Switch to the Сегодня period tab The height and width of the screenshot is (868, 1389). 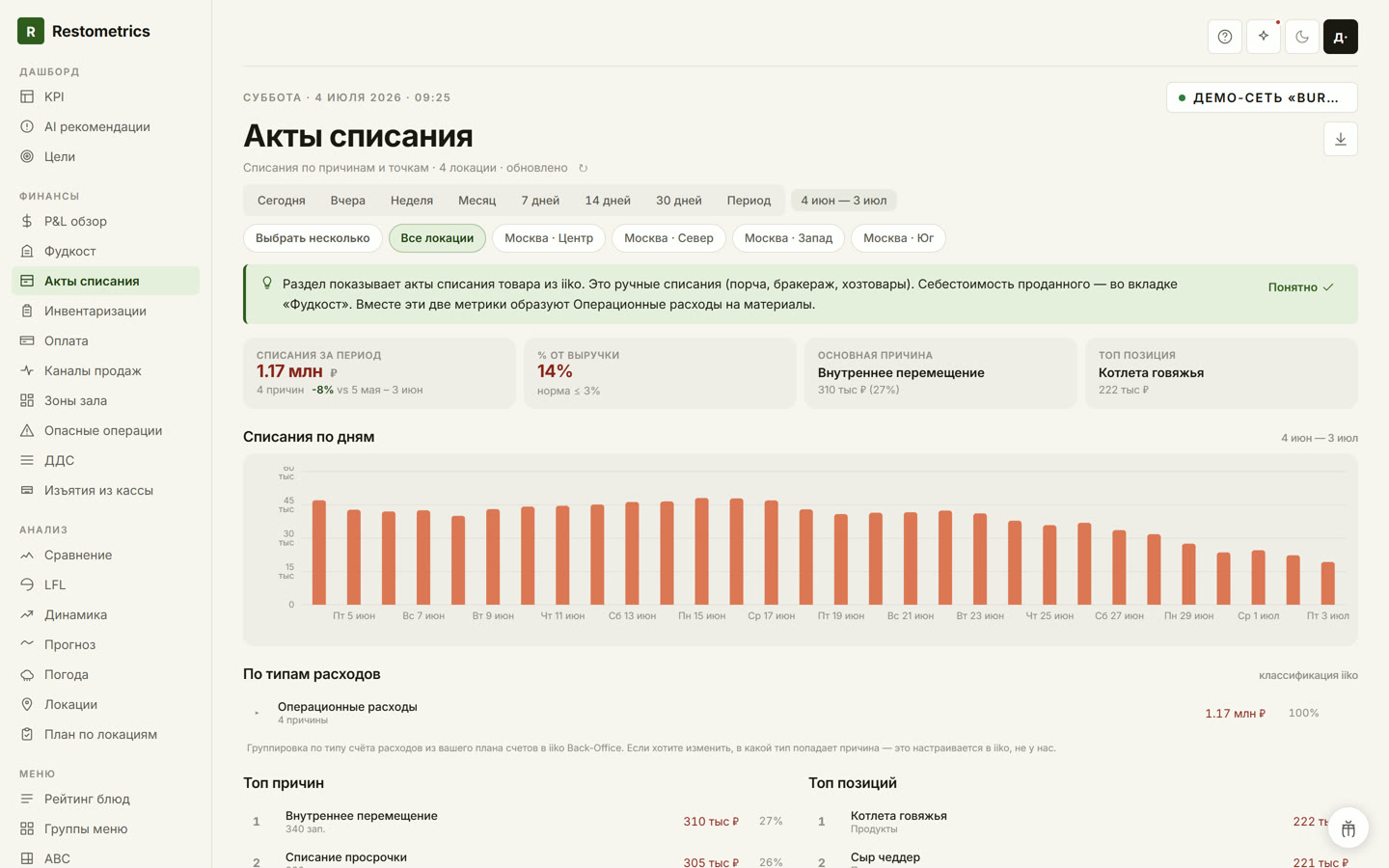click(282, 201)
